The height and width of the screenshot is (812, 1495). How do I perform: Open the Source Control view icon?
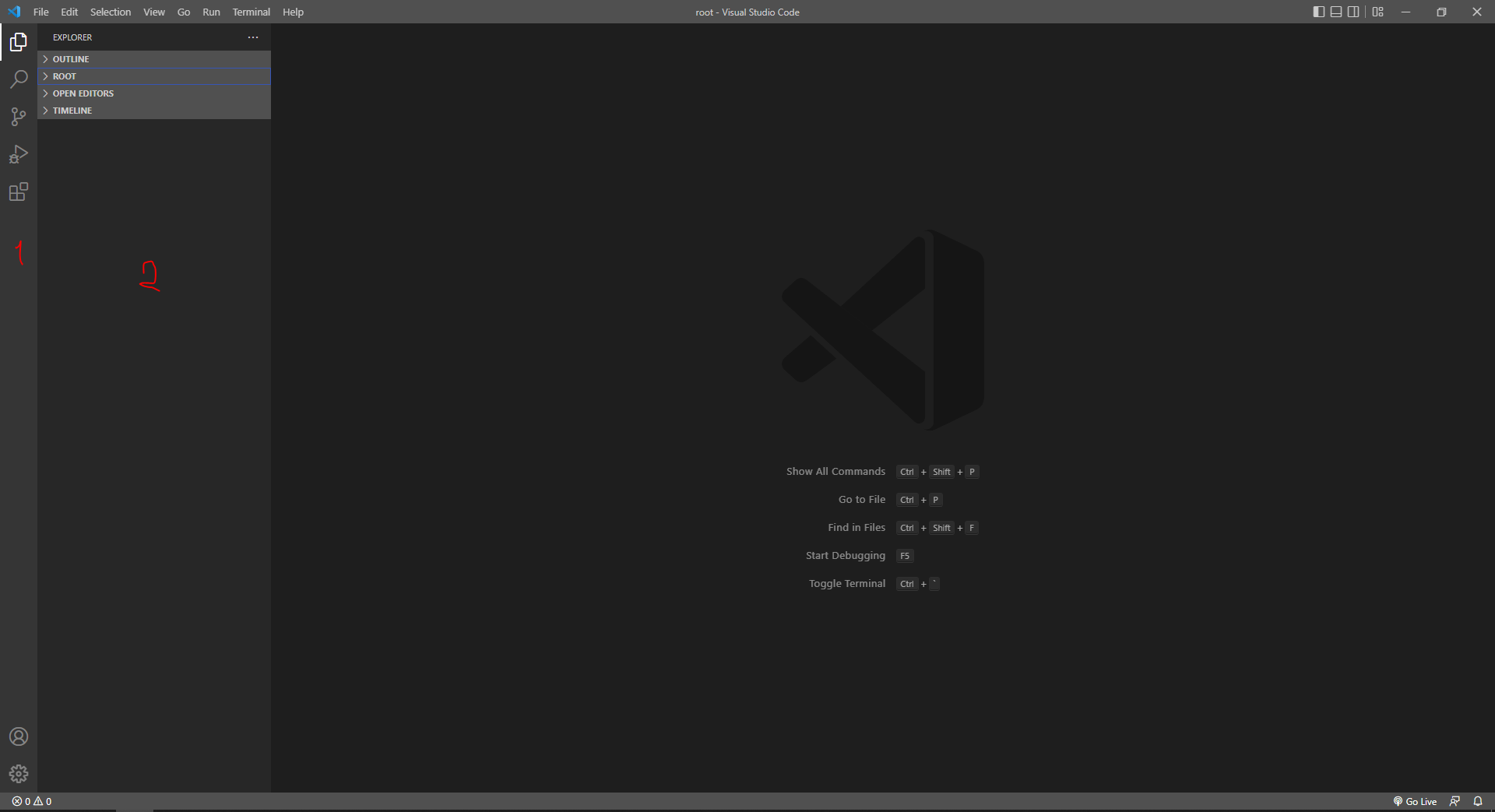coord(19,117)
